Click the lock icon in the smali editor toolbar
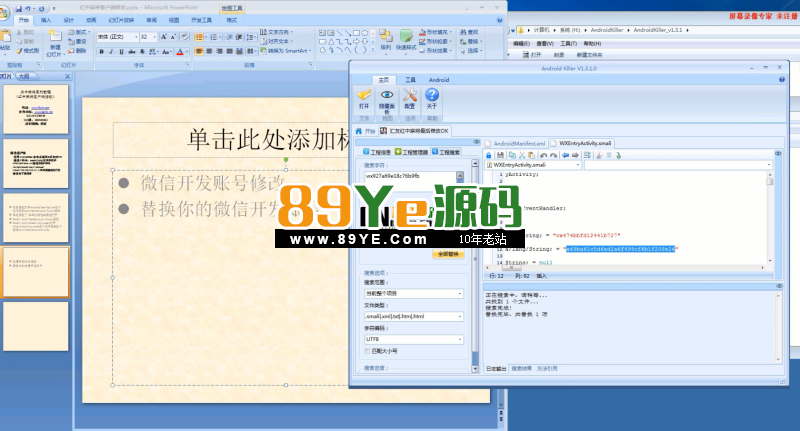Image resolution: width=800 pixels, height=431 pixels. 489,155
